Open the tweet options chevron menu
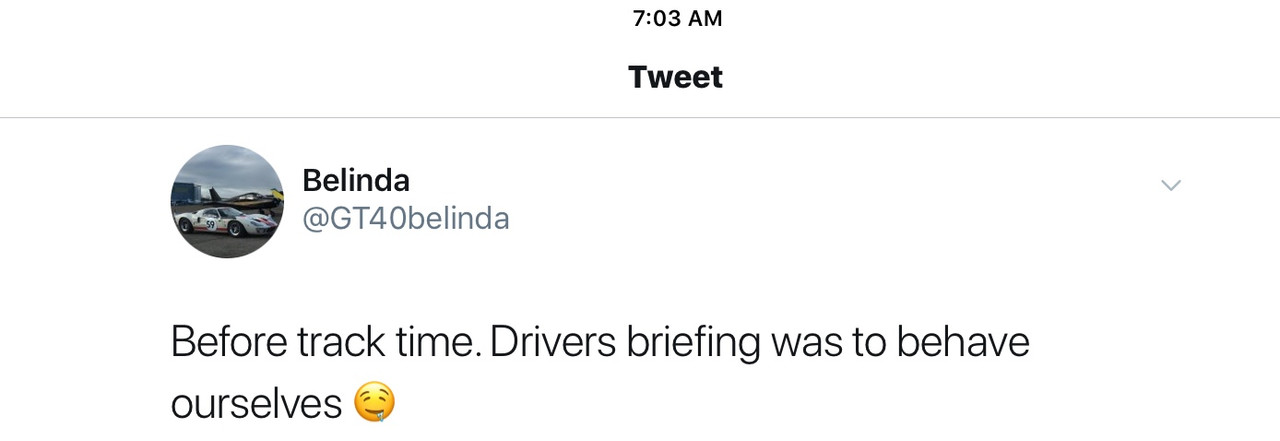1280x441 pixels. pos(1170,185)
